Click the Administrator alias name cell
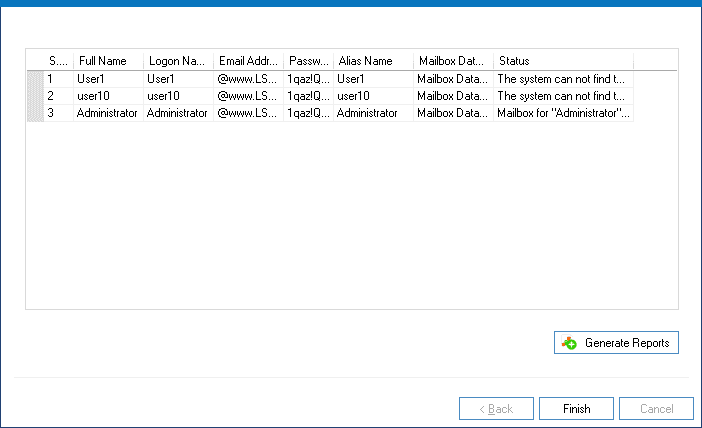This screenshot has height=428, width=702. tap(373, 113)
